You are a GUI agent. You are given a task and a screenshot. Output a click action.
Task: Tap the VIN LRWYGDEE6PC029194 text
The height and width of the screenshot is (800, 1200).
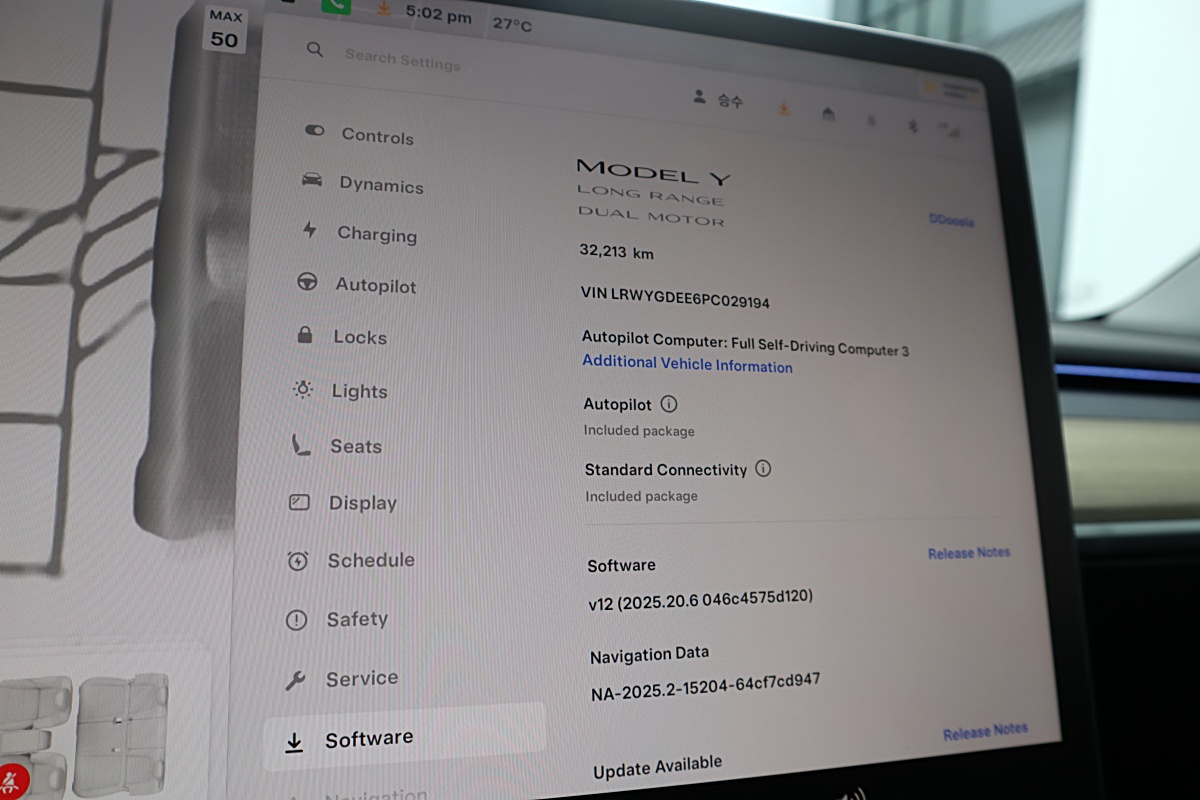pyautogui.click(x=675, y=297)
